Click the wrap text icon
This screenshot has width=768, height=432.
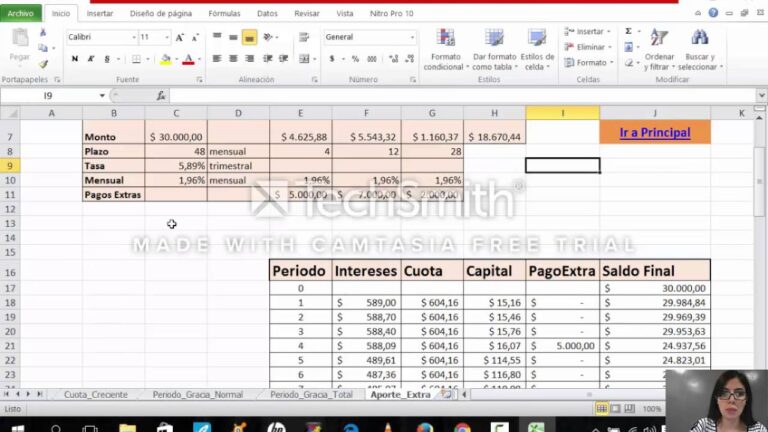(304, 37)
